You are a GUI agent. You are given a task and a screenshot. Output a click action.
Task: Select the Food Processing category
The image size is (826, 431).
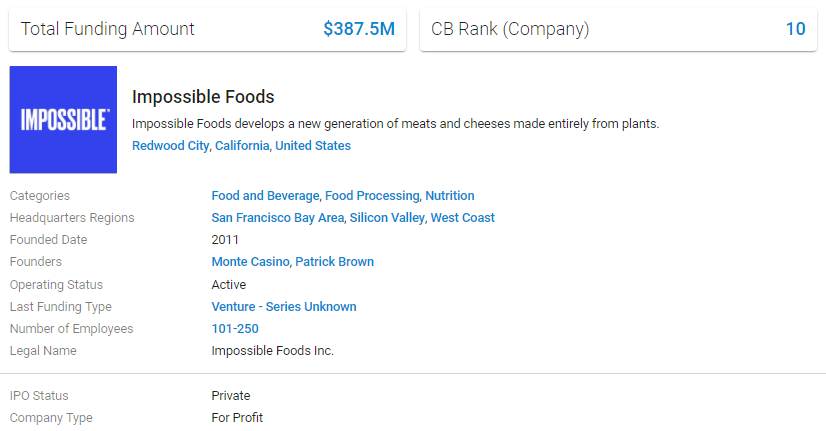[372, 196]
